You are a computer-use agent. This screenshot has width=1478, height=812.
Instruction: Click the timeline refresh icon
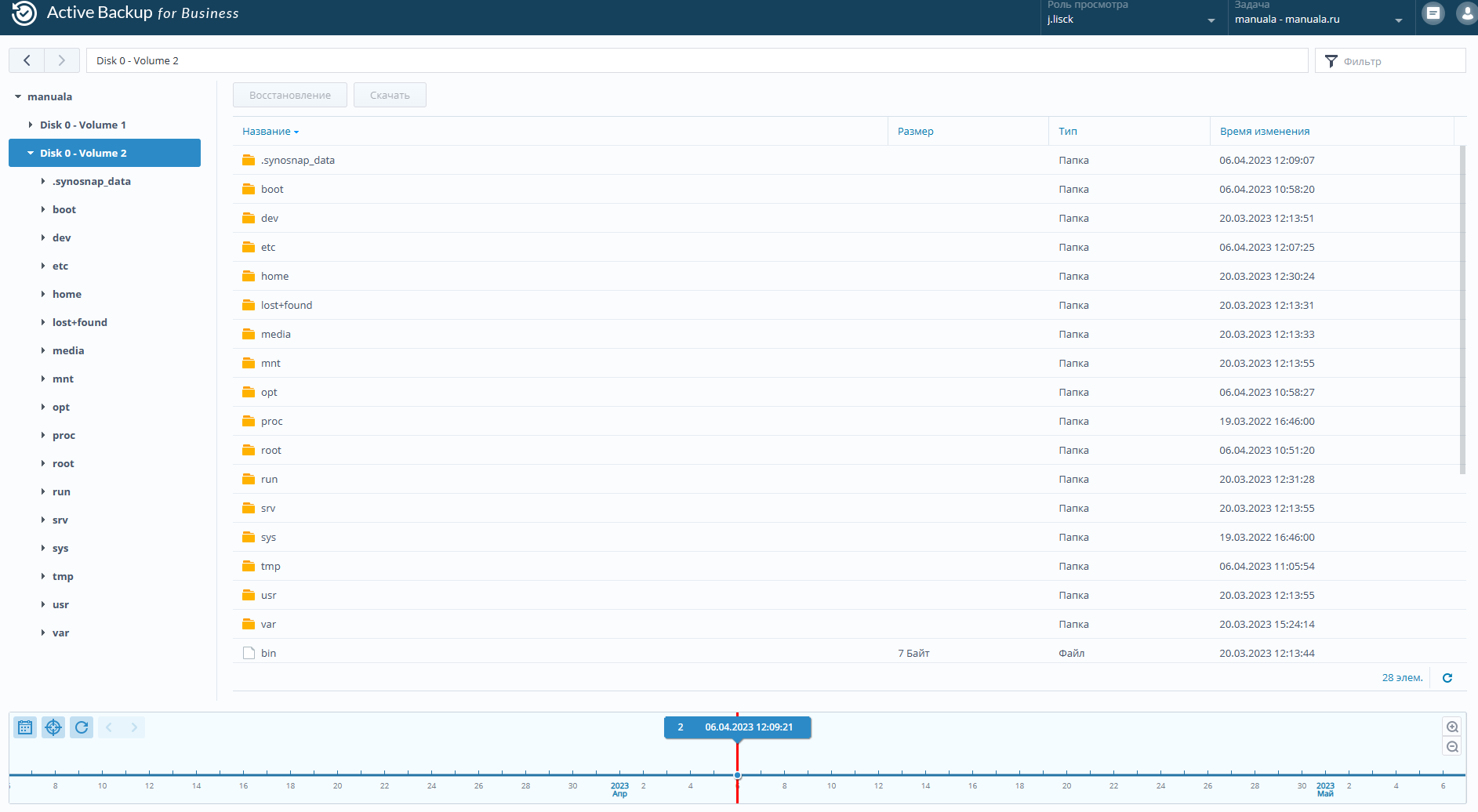[82, 727]
